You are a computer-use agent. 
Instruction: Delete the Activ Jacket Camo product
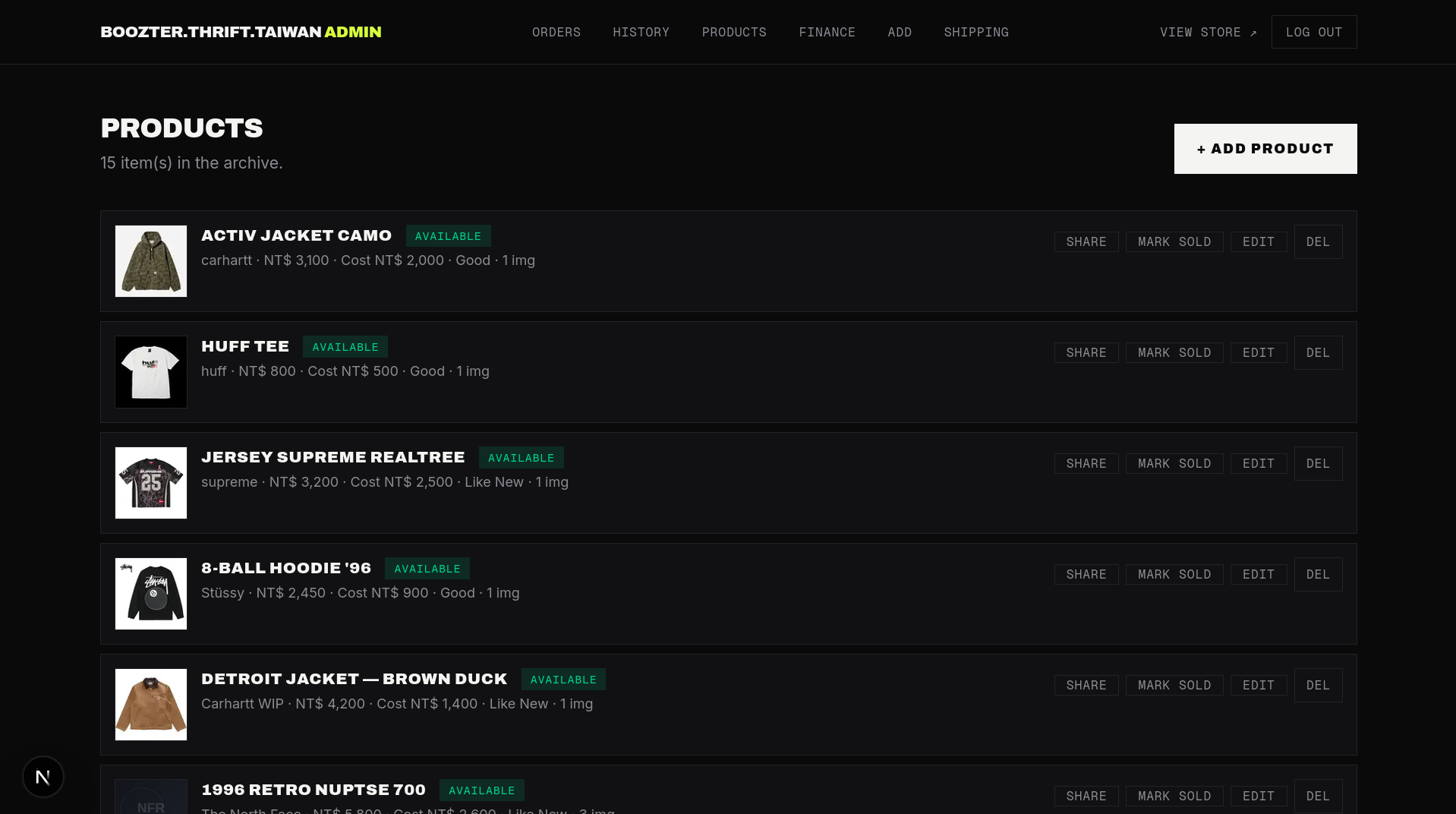[1318, 241]
